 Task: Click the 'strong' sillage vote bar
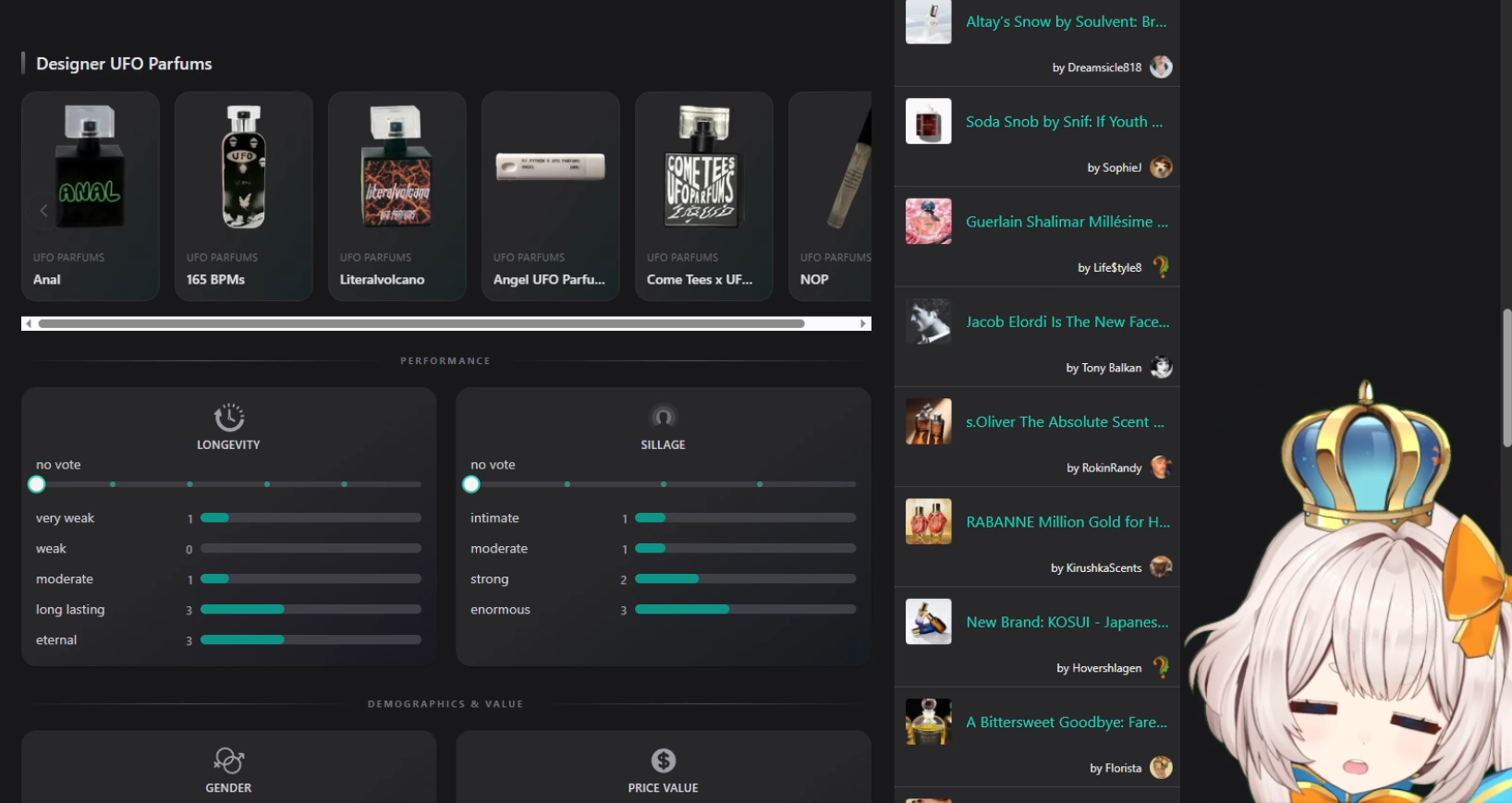pyautogui.click(x=745, y=578)
